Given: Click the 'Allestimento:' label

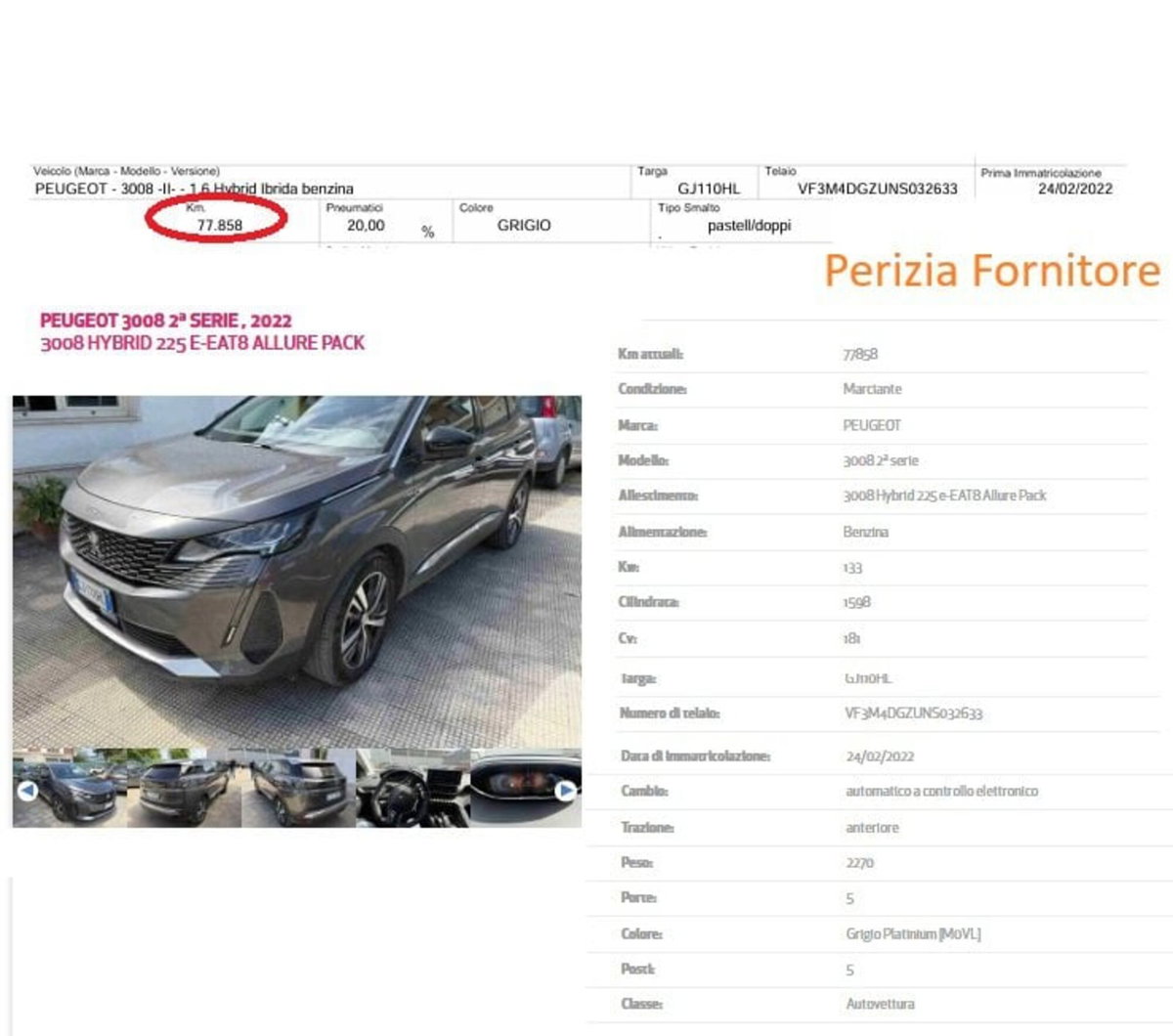Looking at the screenshot, I should (658, 496).
